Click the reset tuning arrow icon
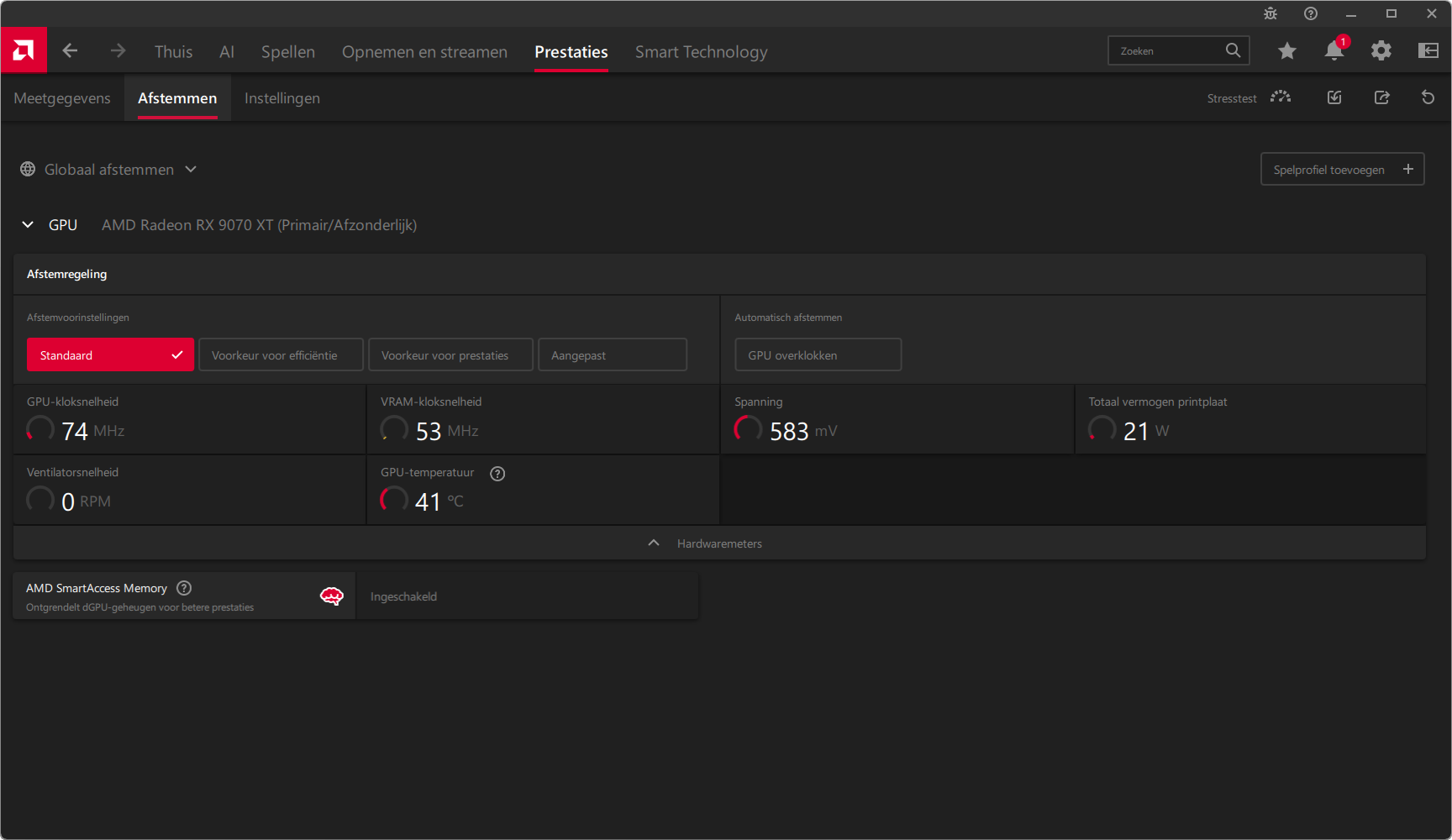 (x=1428, y=97)
